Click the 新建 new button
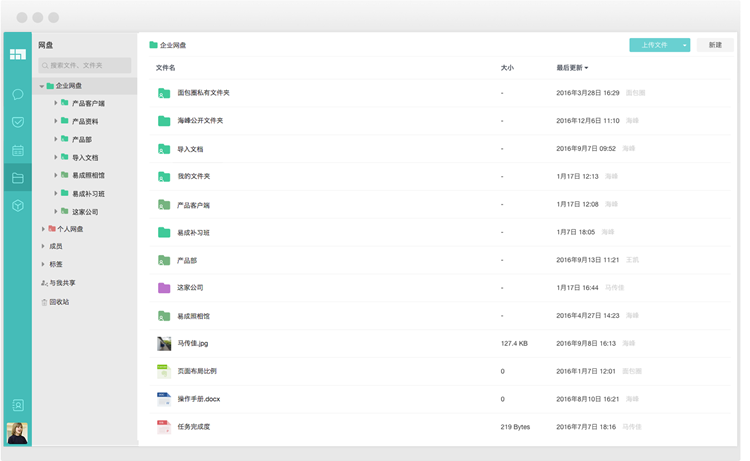This screenshot has height=461, width=750. click(x=715, y=45)
